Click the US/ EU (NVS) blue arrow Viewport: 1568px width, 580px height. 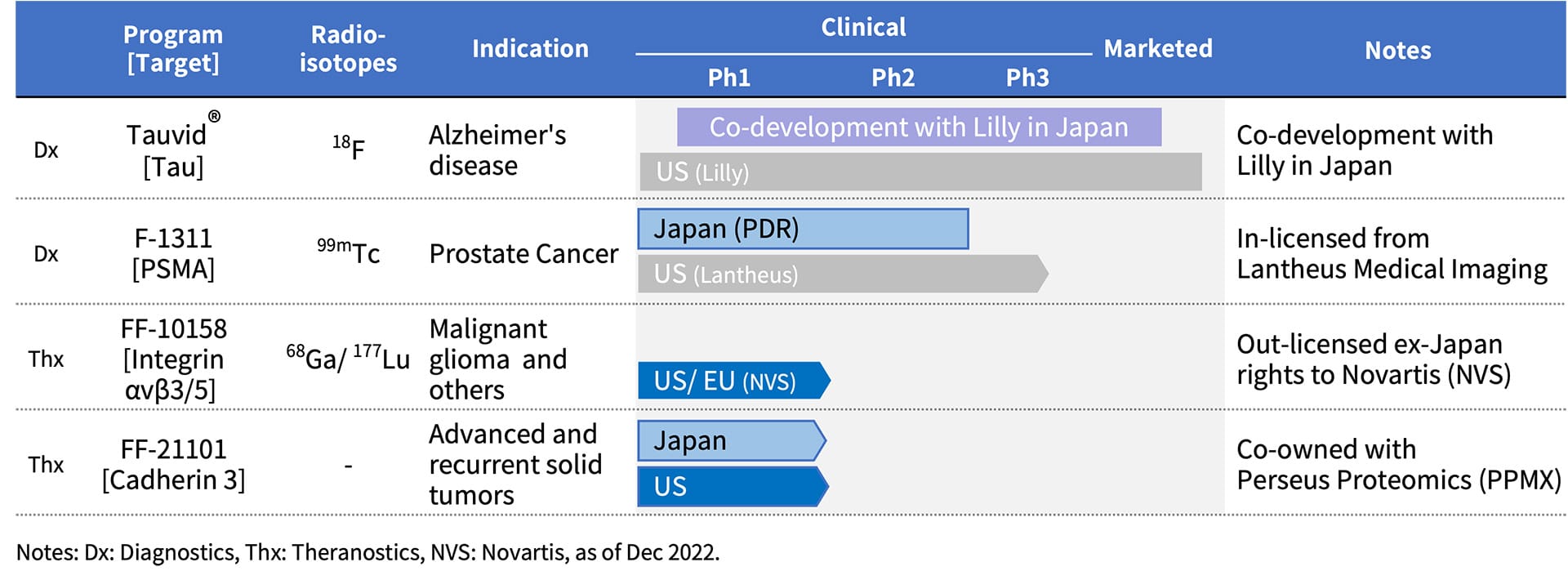(734, 381)
